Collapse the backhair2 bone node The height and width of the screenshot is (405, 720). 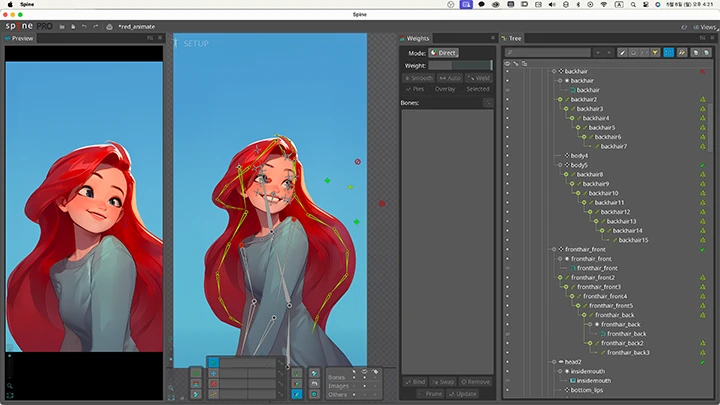click(x=560, y=99)
